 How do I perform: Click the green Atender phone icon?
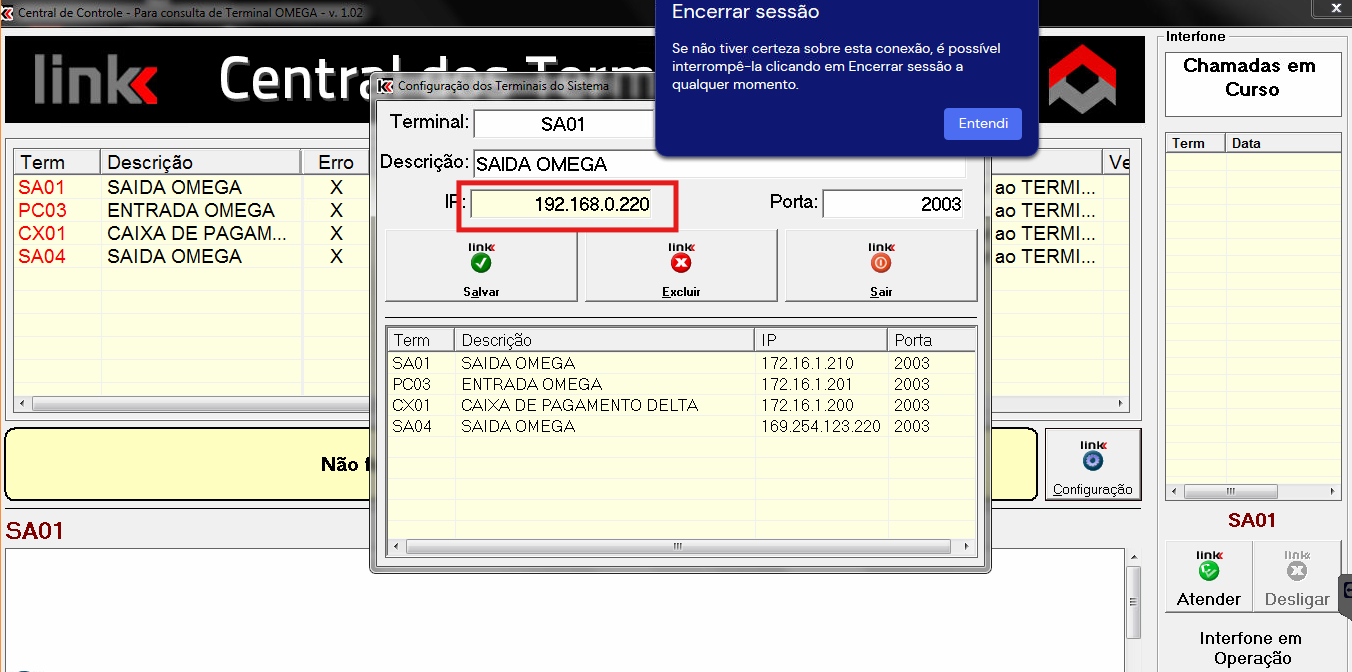(1209, 570)
